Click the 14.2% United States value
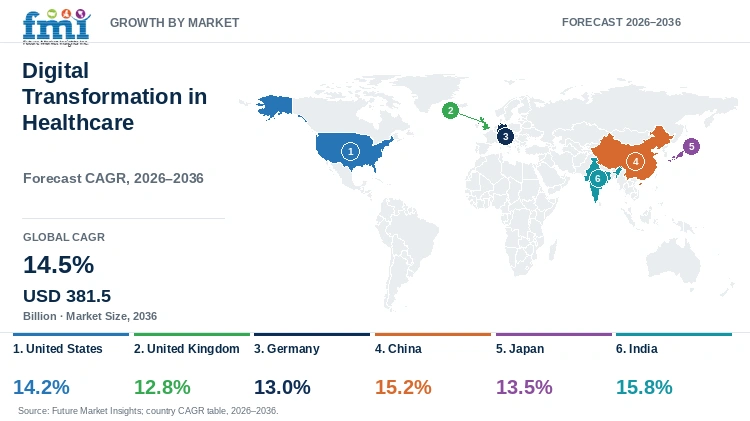750x421 pixels. click(x=41, y=387)
